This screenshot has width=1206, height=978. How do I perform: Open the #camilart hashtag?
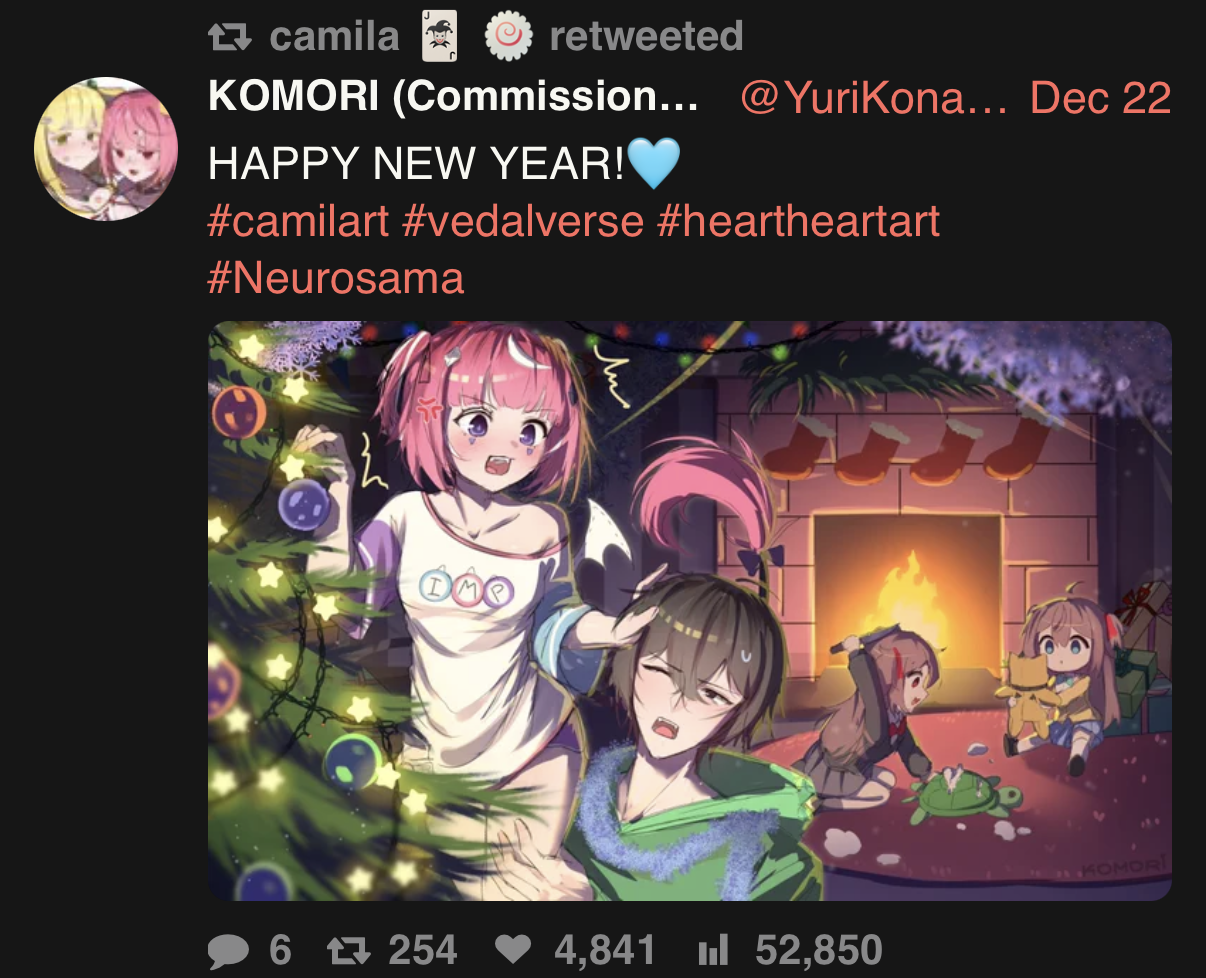coord(298,221)
